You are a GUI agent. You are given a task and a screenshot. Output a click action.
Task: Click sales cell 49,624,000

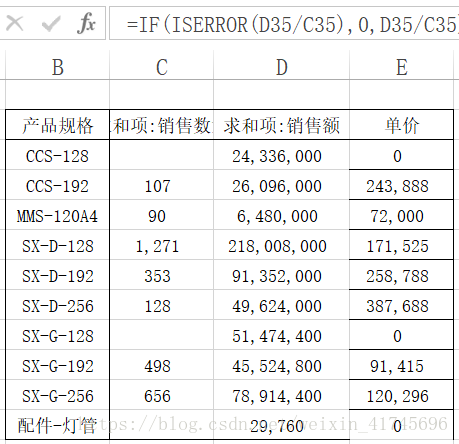click(282, 305)
